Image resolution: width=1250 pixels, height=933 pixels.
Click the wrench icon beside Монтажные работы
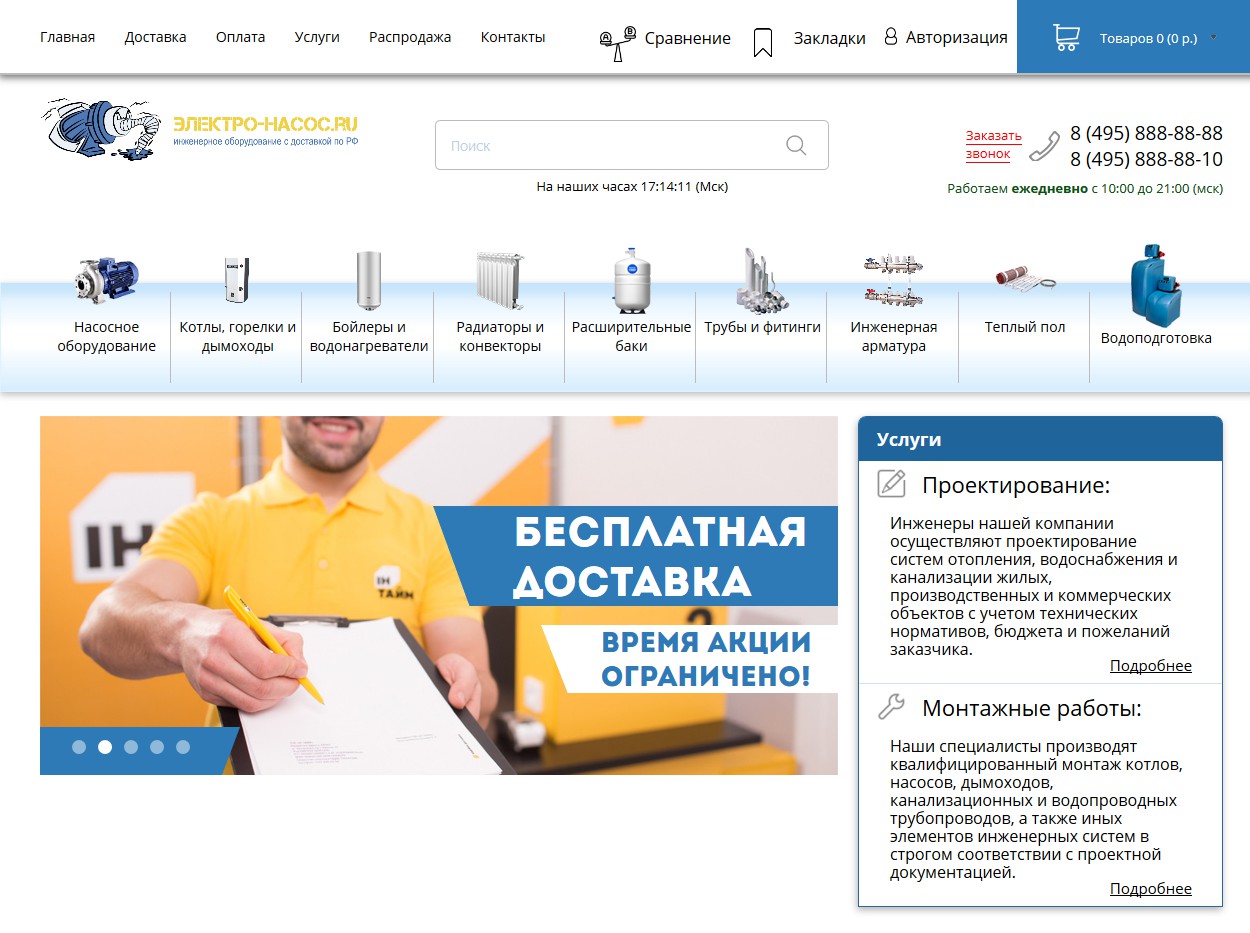click(x=891, y=707)
